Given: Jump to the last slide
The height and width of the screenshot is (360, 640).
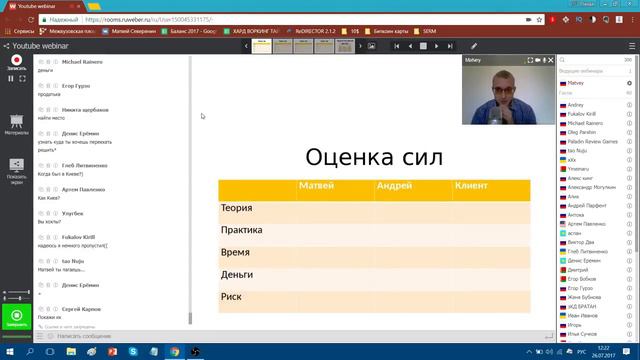Looking at the screenshot, I should pos(450,46).
